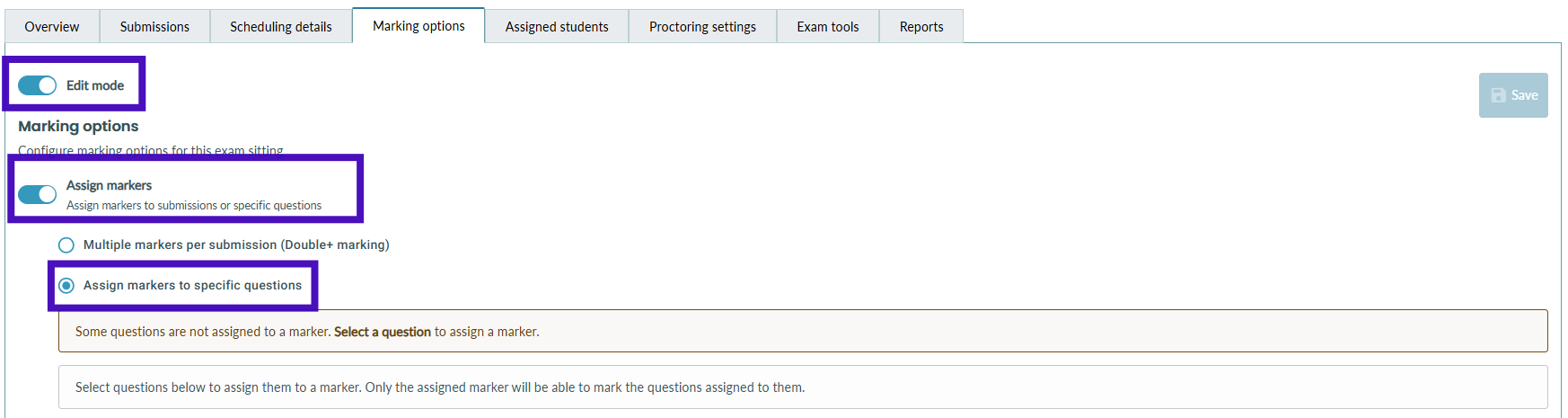Click the bold "Select a question" text
Screen dimensions: 1568x418
[x=383, y=332]
